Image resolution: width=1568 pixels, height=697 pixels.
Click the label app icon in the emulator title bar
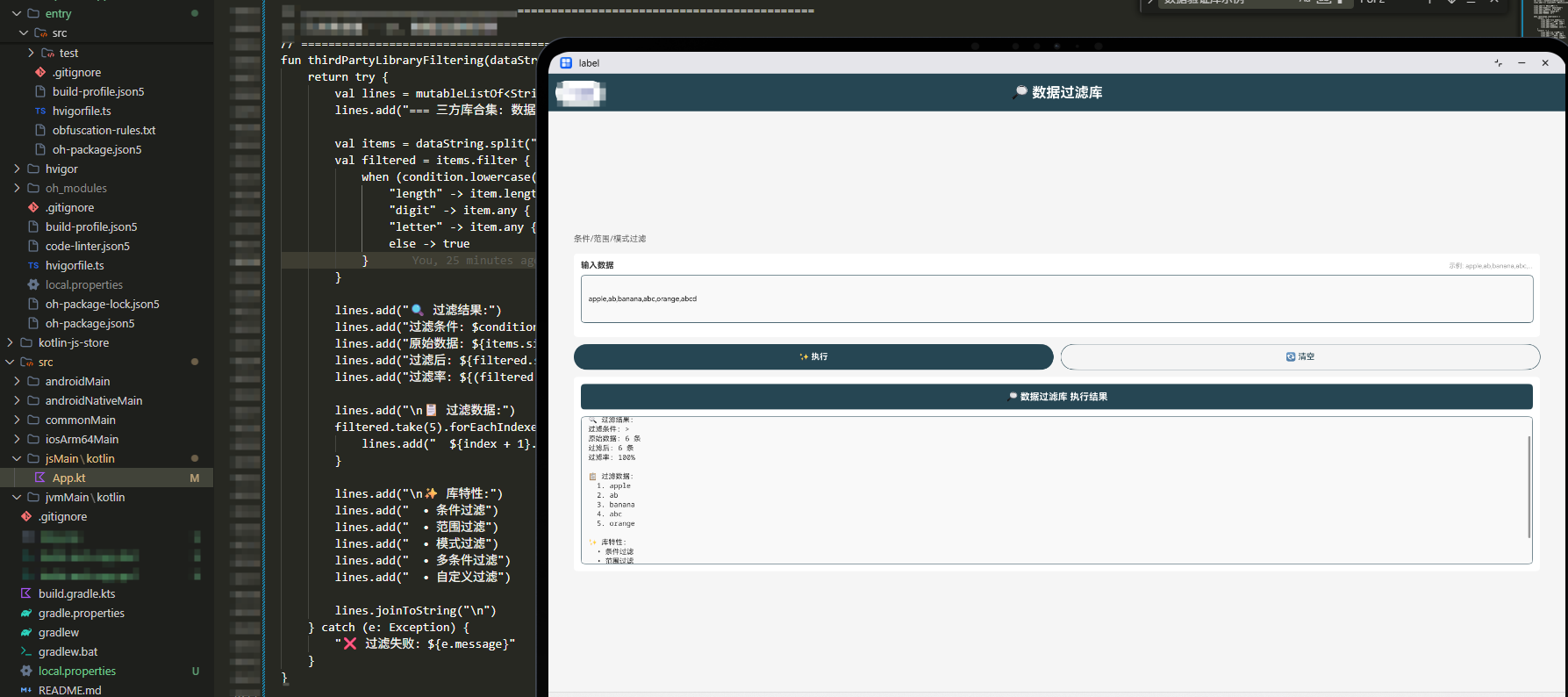tap(566, 62)
